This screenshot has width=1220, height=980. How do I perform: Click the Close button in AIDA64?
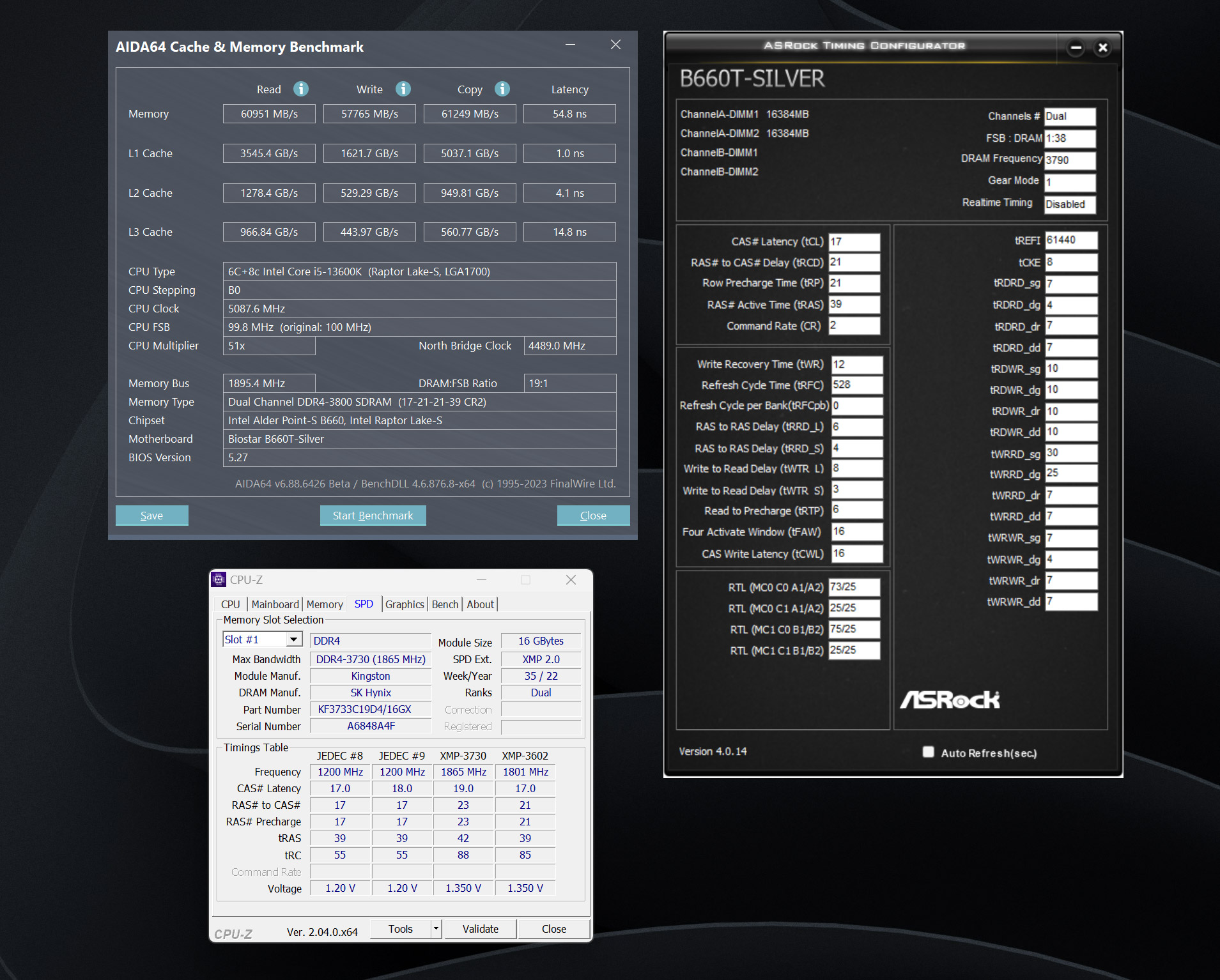pos(594,516)
